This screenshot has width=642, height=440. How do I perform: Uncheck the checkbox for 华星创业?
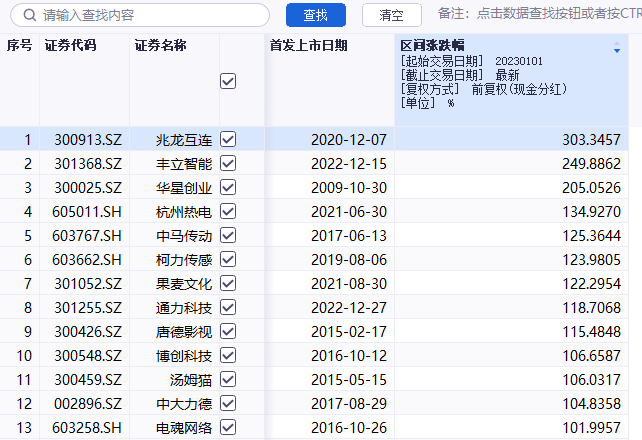point(228,187)
